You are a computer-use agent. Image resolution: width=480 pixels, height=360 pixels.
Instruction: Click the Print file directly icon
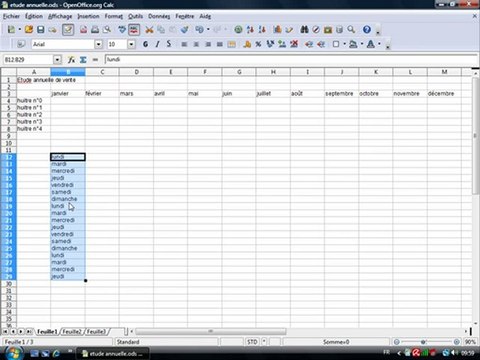pyautogui.click(x=95, y=30)
